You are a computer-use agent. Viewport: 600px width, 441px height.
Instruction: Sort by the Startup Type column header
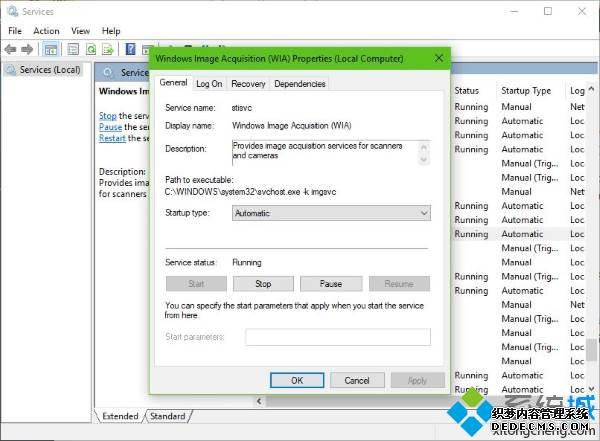526,91
